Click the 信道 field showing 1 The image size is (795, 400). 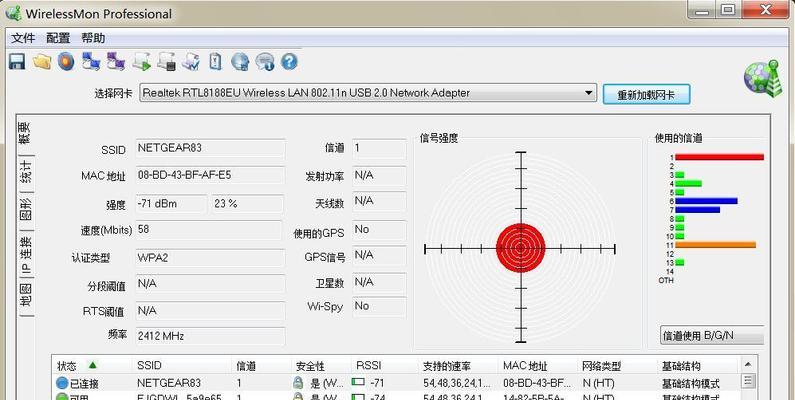(379, 148)
